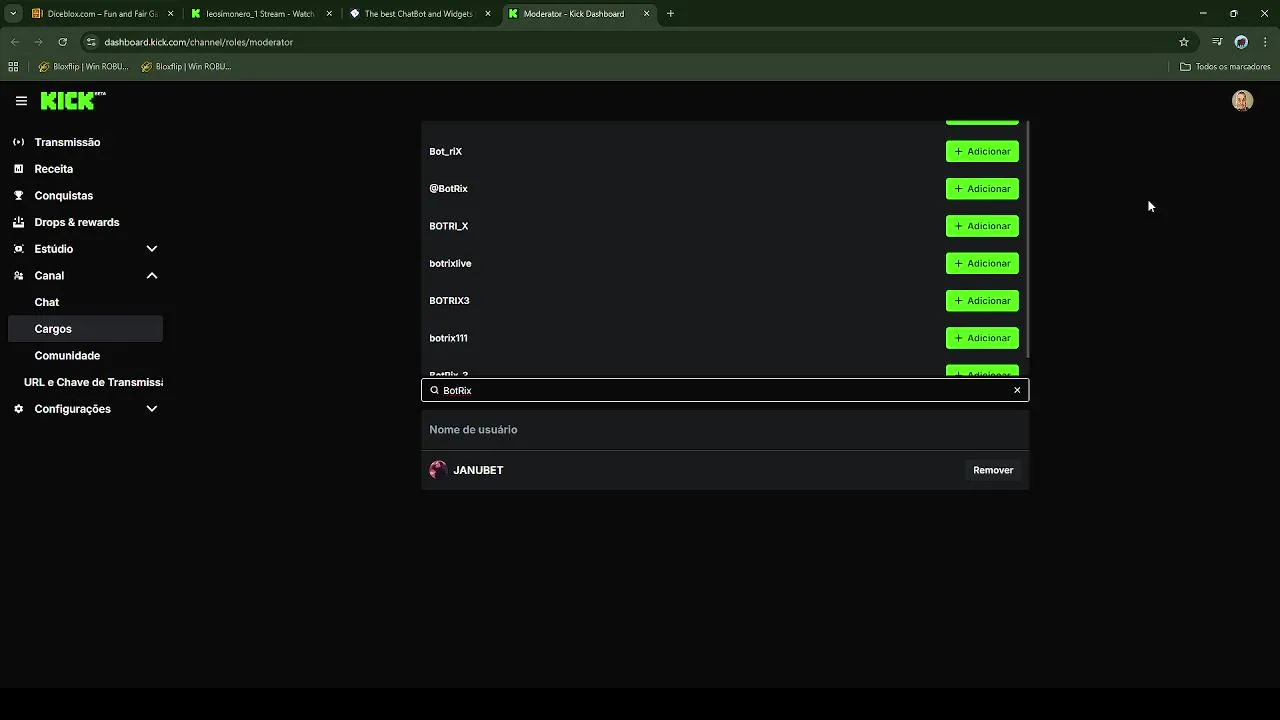Bookmark this page with the star icon
This screenshot has width=1280, height=720.
1184,42
